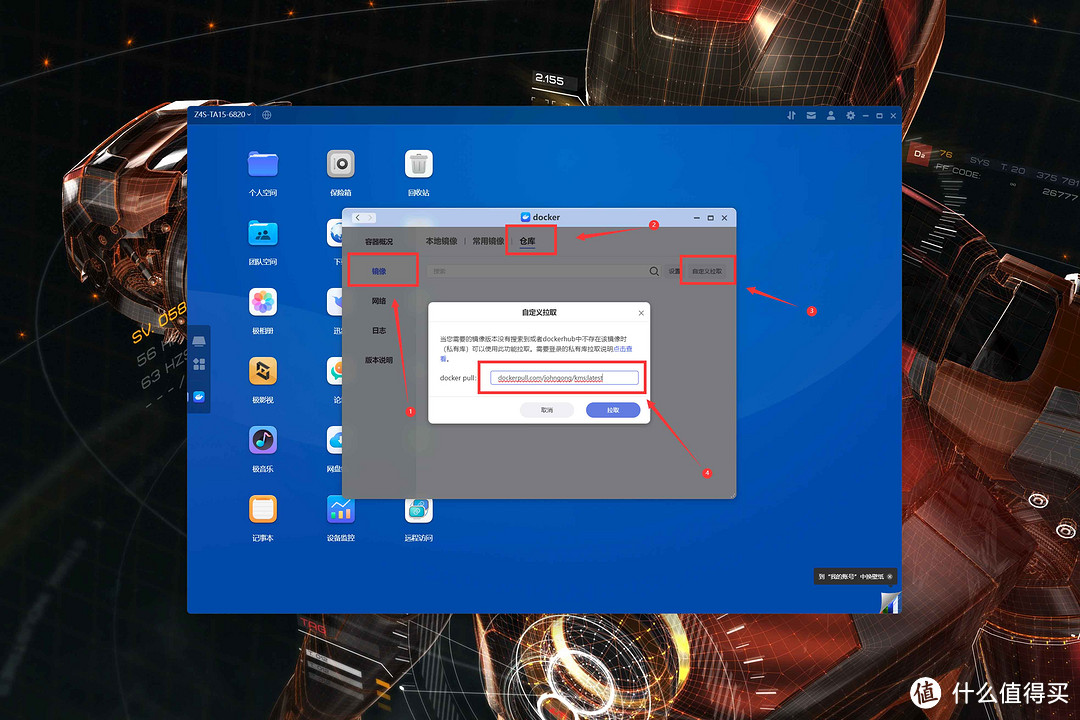Open the 保险箱 safe app
1080x720 pixels.
(x=340, y=164)
